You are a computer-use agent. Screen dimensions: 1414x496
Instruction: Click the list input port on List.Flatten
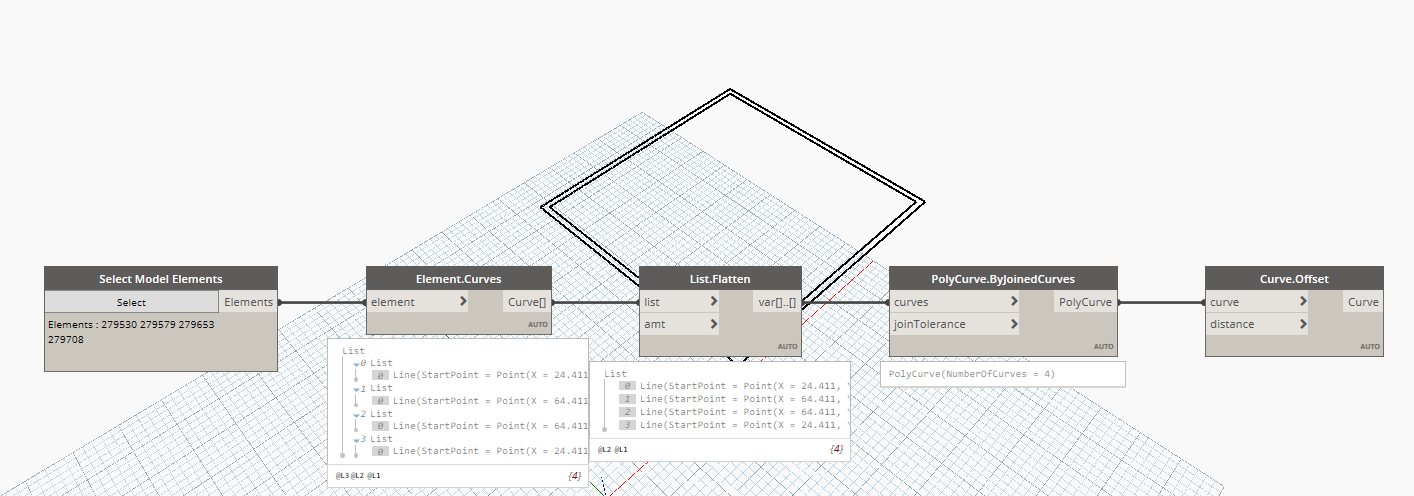point(680,302)
